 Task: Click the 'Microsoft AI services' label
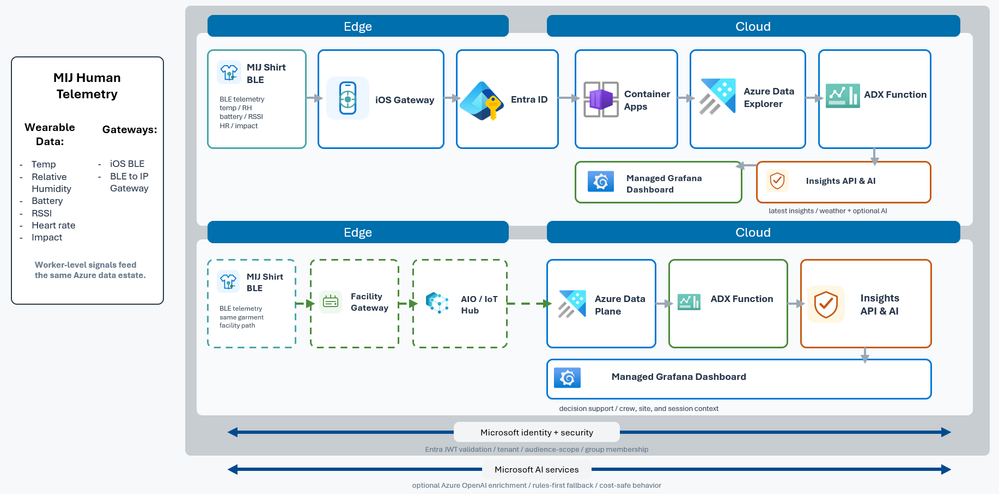click(x=536, y=470)
